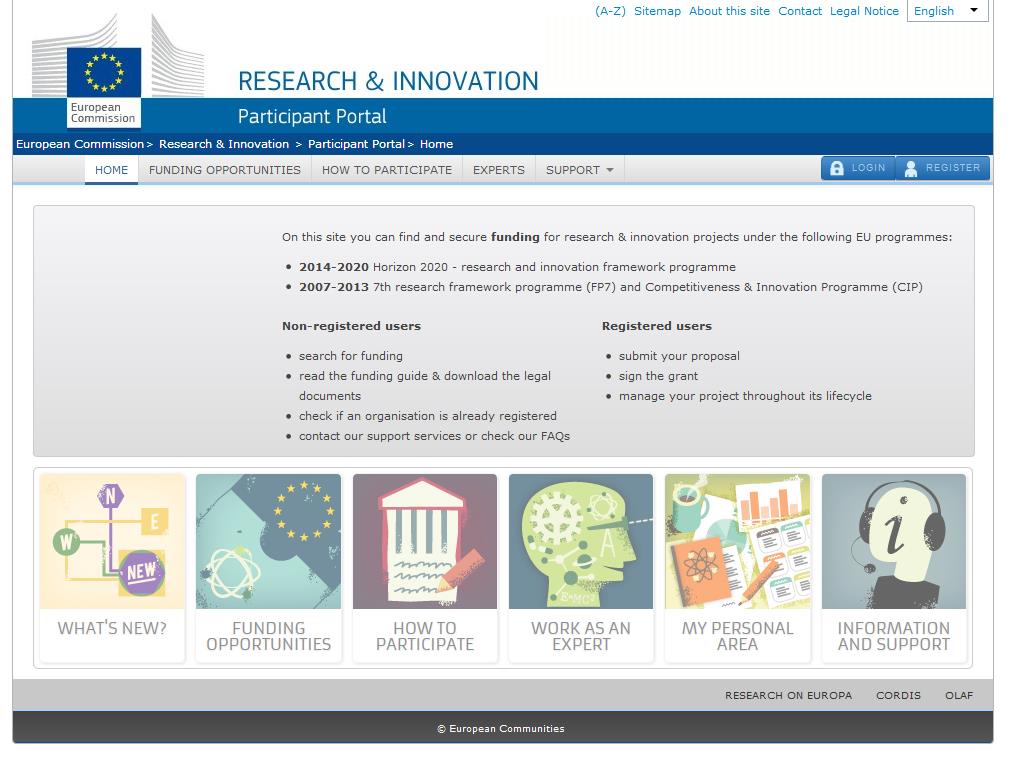The height and width of the screenshot is (767, 1016).
Task: Switch to the Experts tab
Action: pos(499,170)
